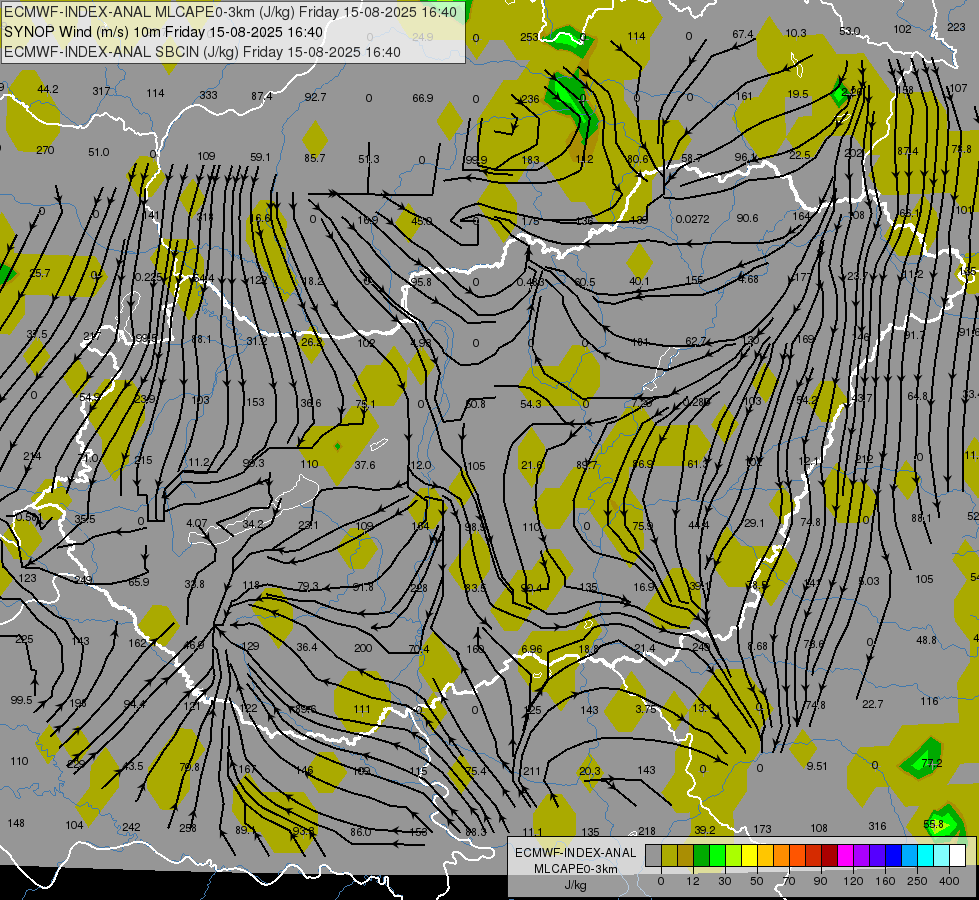Click the map value '90.6'
Image resolution: width=979 pixels, height=900 pixels.
click(x=747, y=218)
